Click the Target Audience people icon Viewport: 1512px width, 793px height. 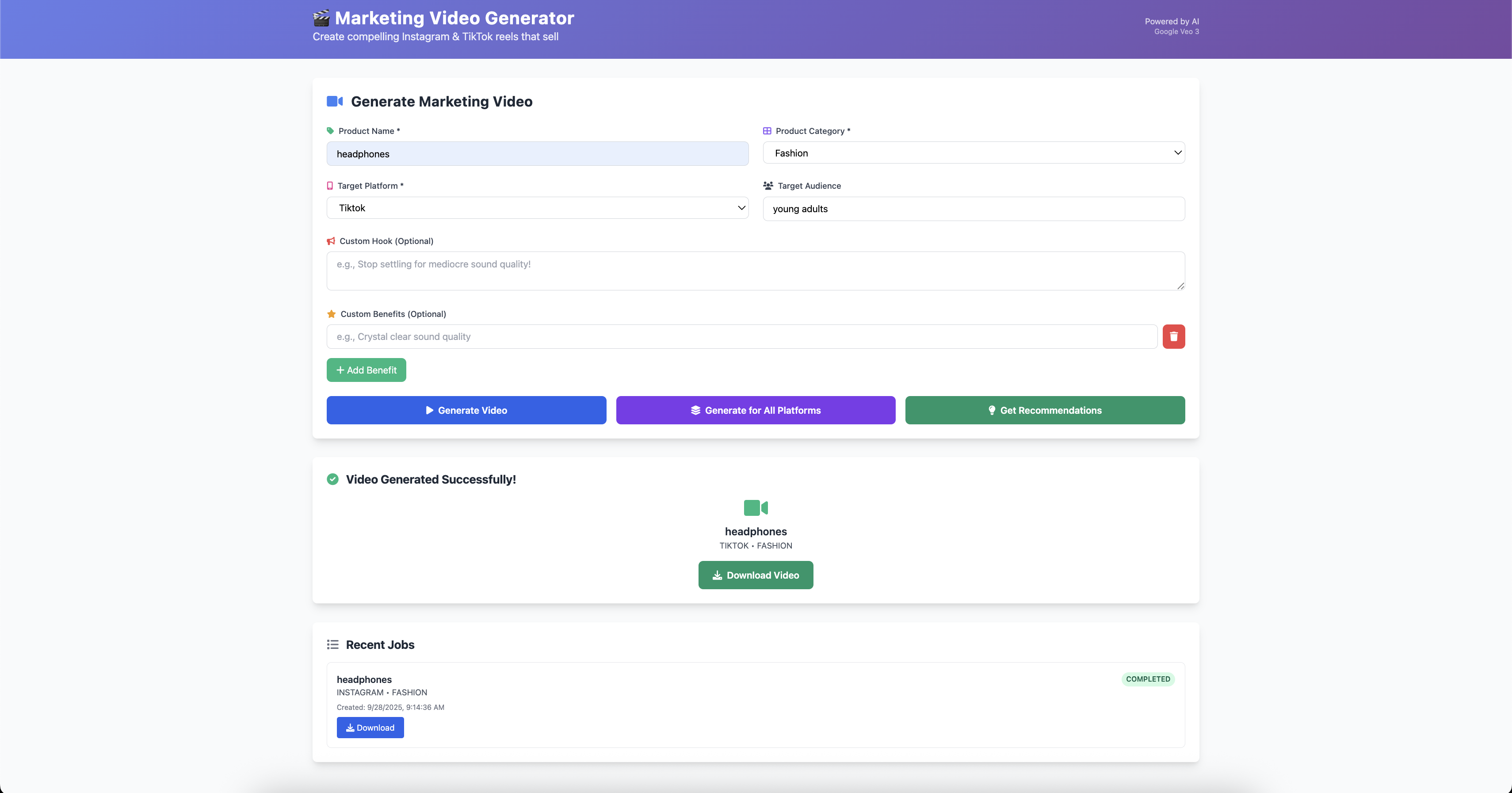[768, 186]
